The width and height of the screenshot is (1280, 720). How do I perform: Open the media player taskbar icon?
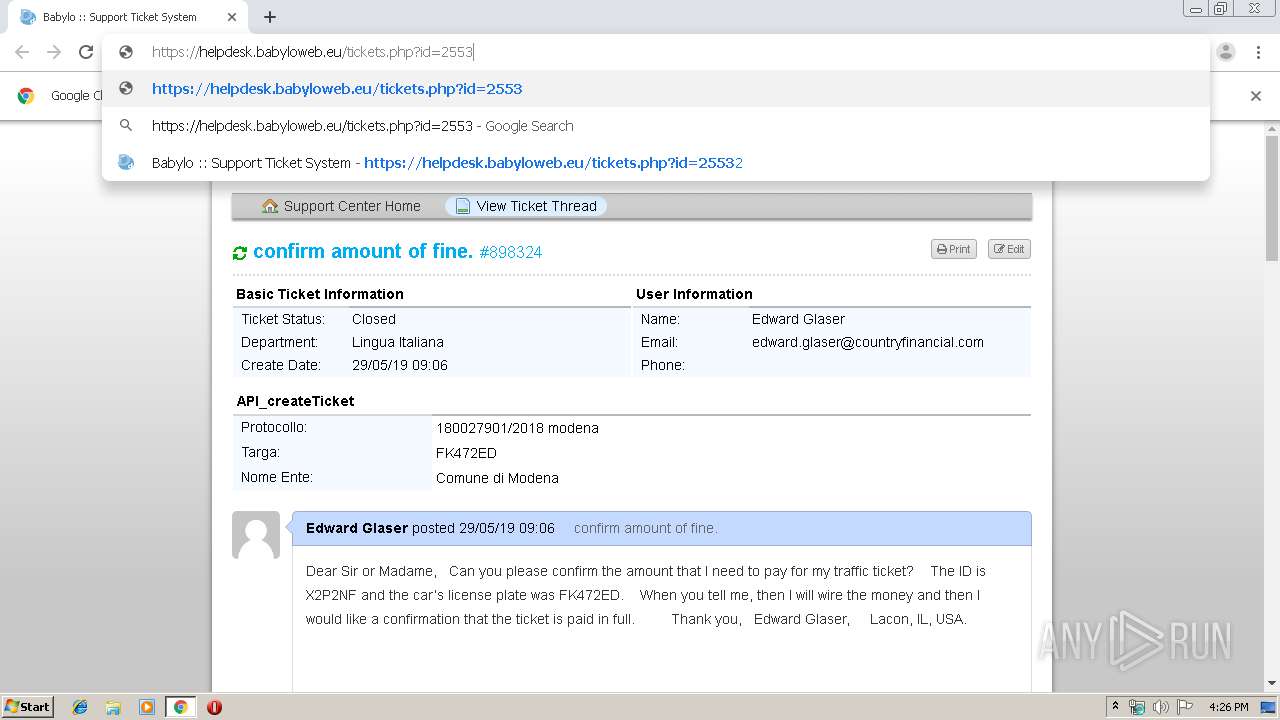146,707
